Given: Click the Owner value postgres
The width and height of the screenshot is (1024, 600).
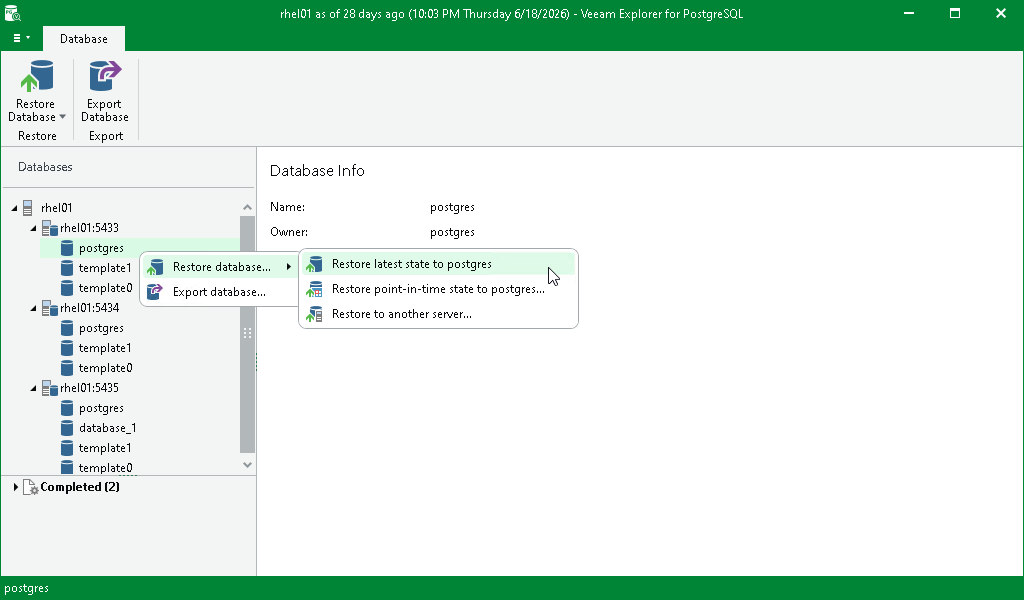Looking at the screenshot, I should pos(452,232).
